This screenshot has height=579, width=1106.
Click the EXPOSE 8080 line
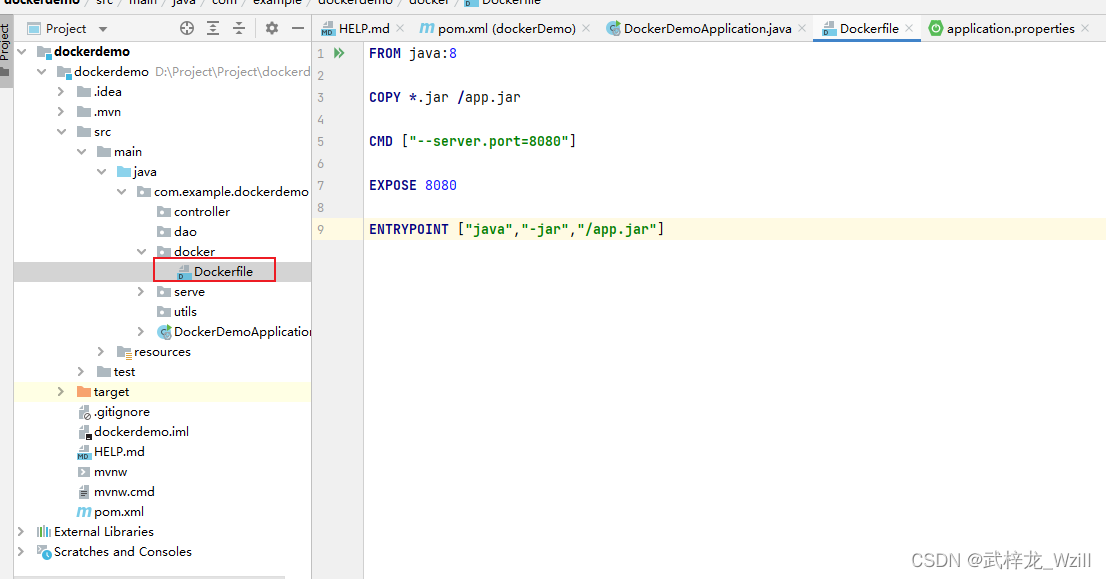(x=413, y=185)
